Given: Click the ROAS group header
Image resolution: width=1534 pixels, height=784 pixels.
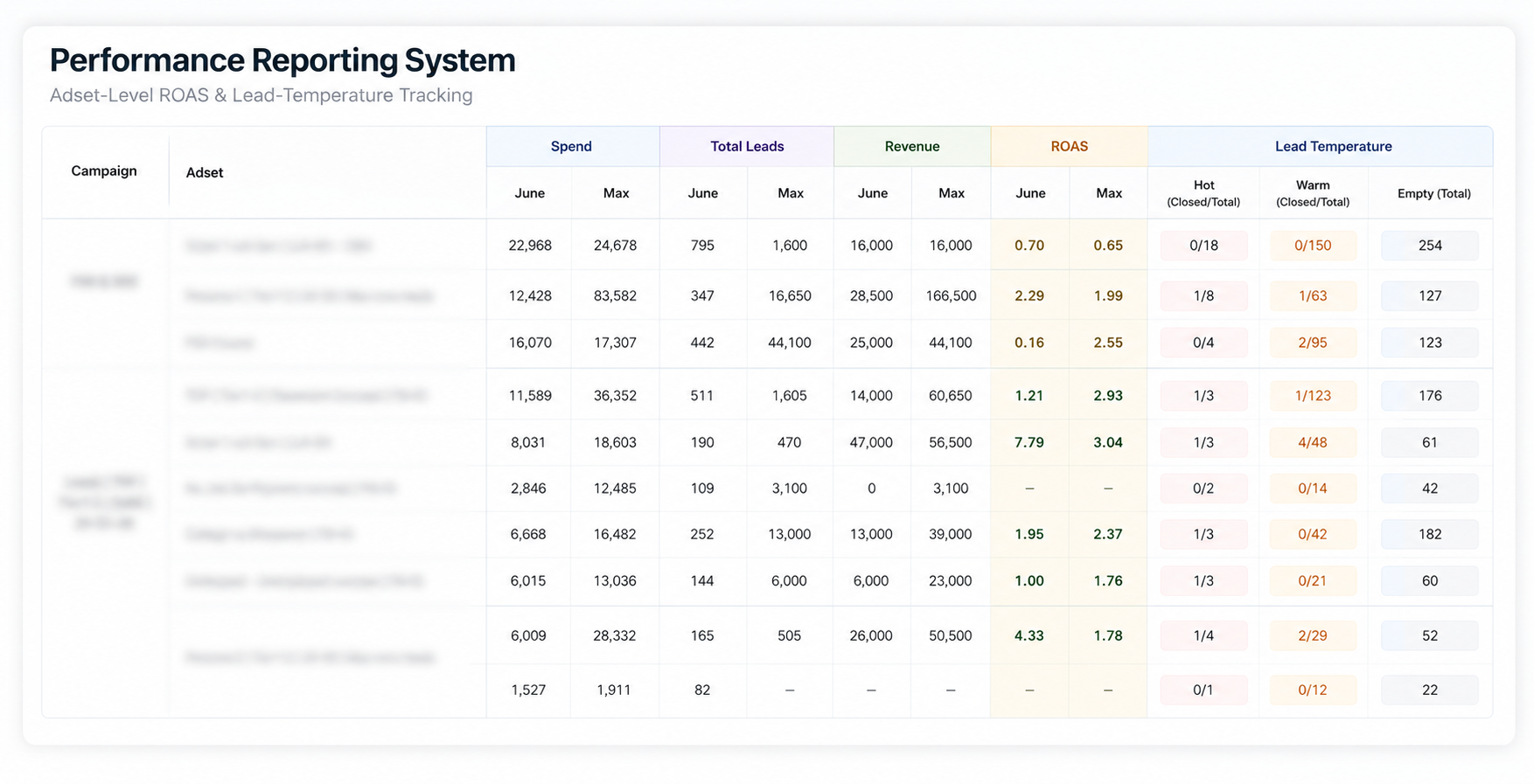Looking at the screenshot, I should click(1070, 147).
